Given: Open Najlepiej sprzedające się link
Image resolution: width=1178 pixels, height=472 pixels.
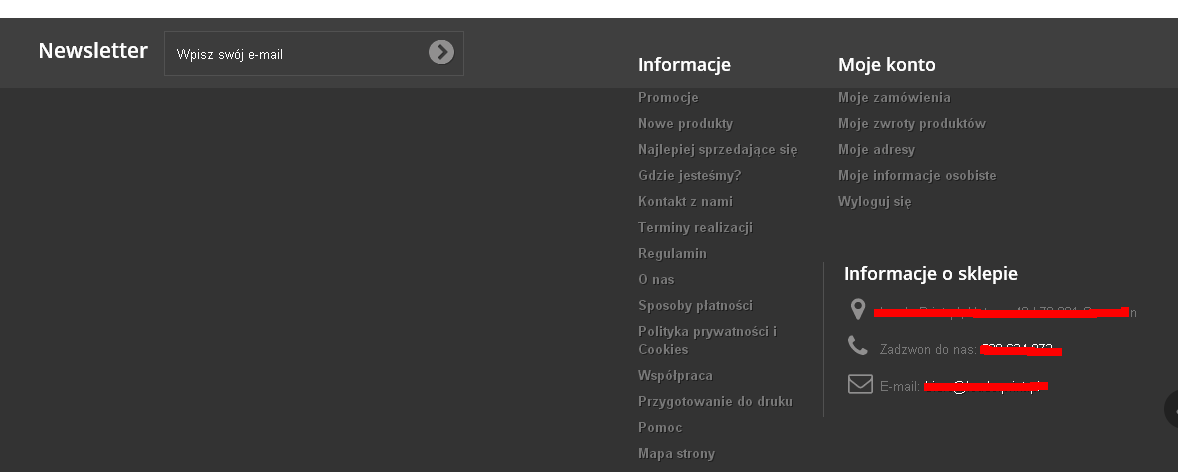Looking at the screenshot, I should (x=717, y=150).
